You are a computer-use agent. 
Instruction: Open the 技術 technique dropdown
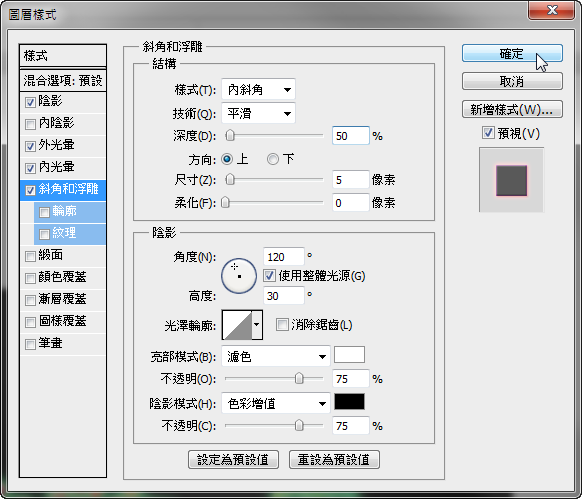coord(258,113)
